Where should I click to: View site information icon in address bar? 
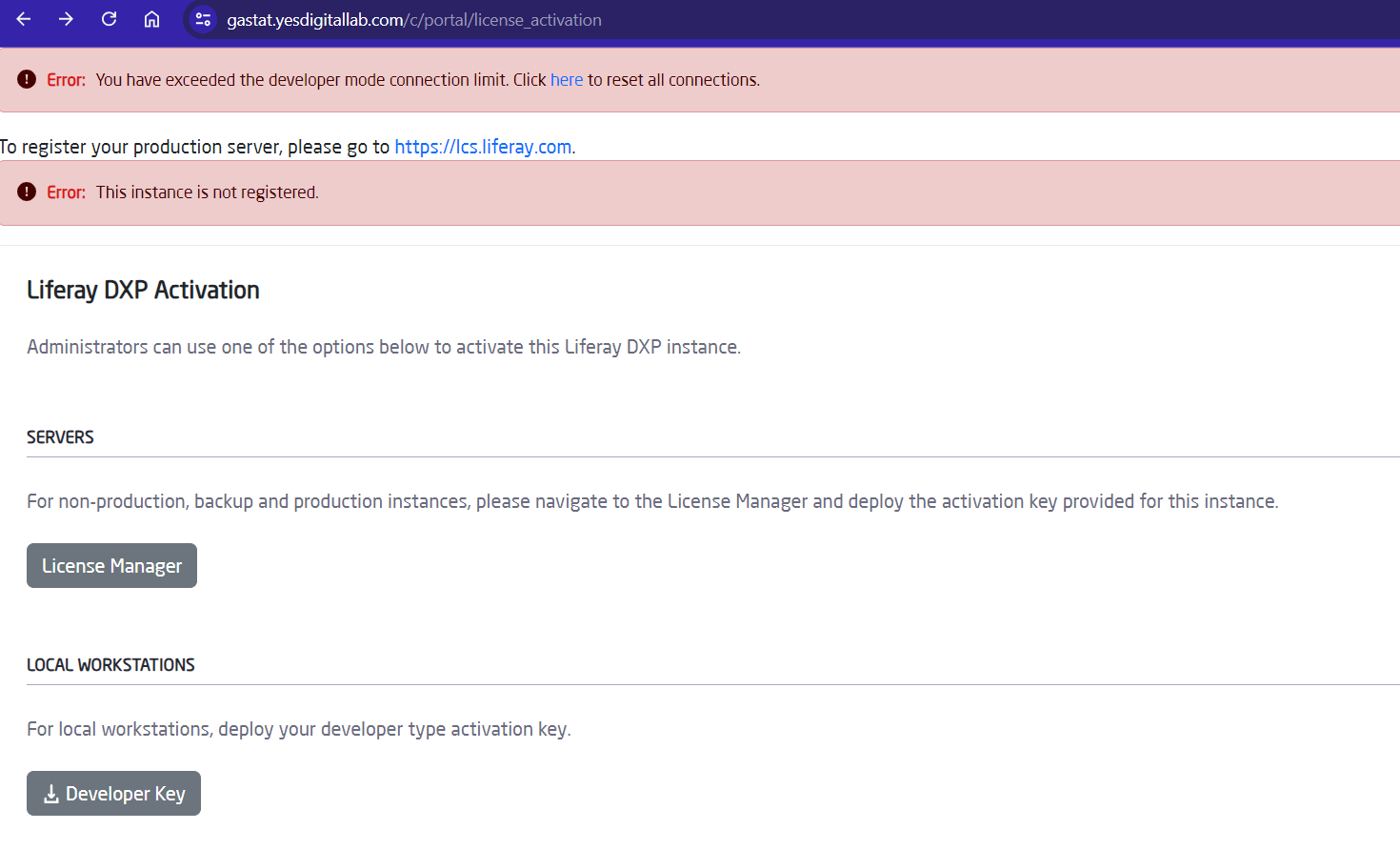pos(203,19)
